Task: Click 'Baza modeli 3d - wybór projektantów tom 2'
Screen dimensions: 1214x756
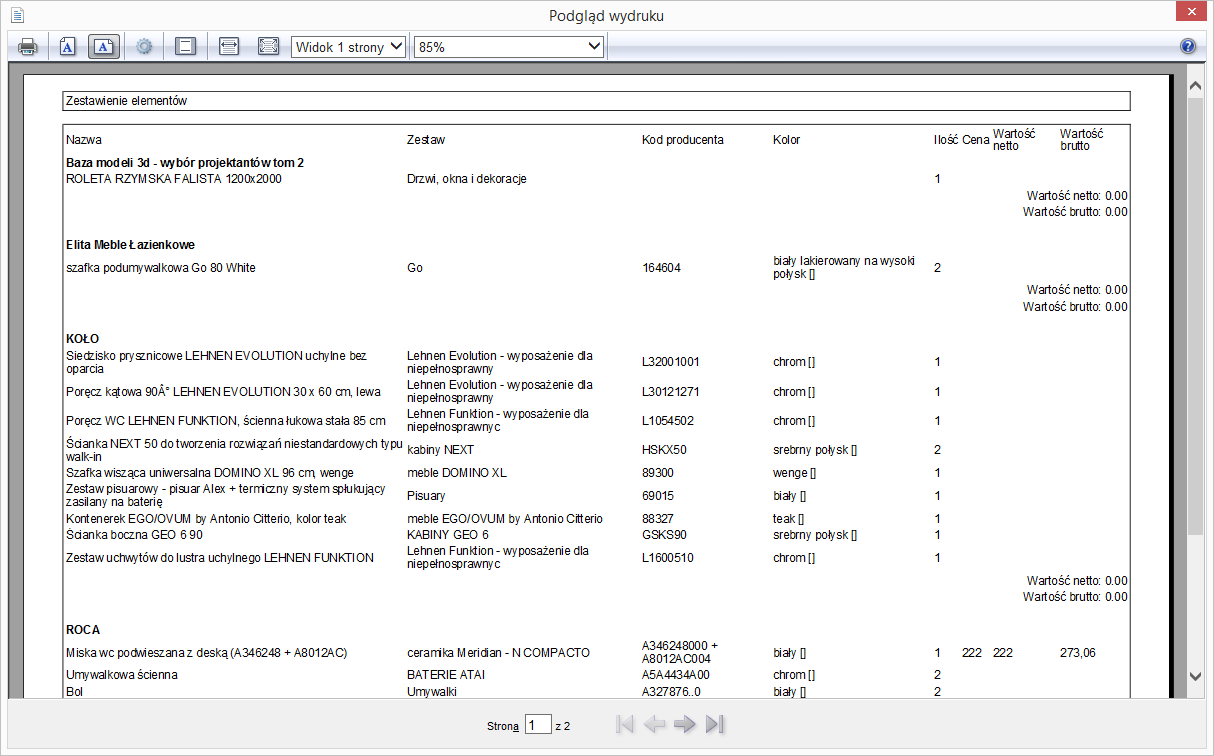Action: coord(185,162)
